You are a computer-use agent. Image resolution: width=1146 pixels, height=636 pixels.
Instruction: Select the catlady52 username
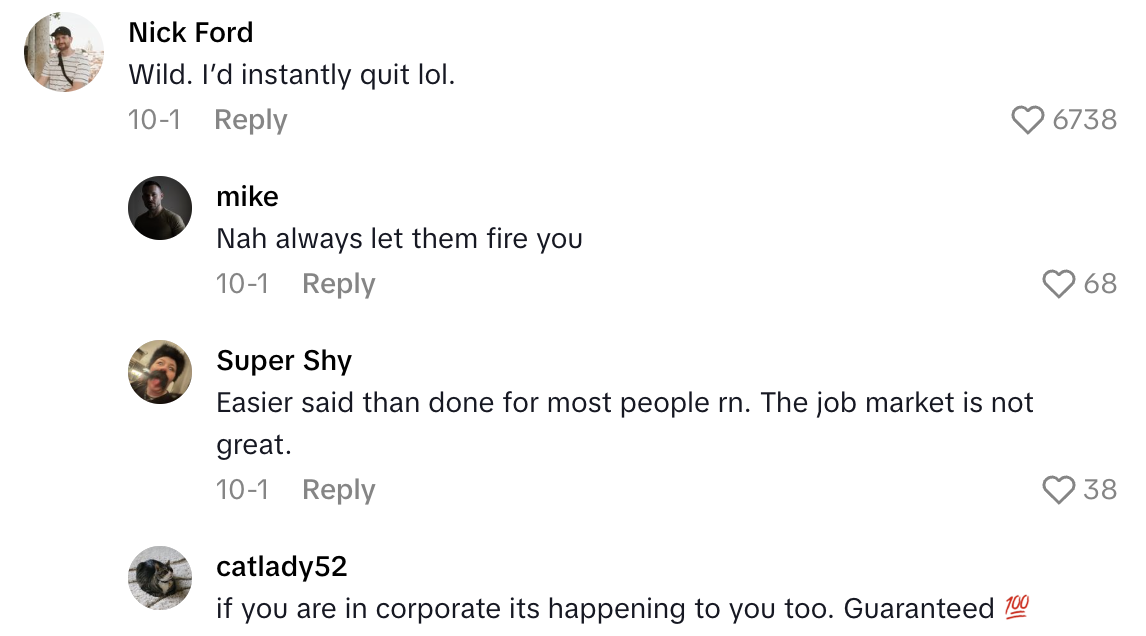click(281, 567)
